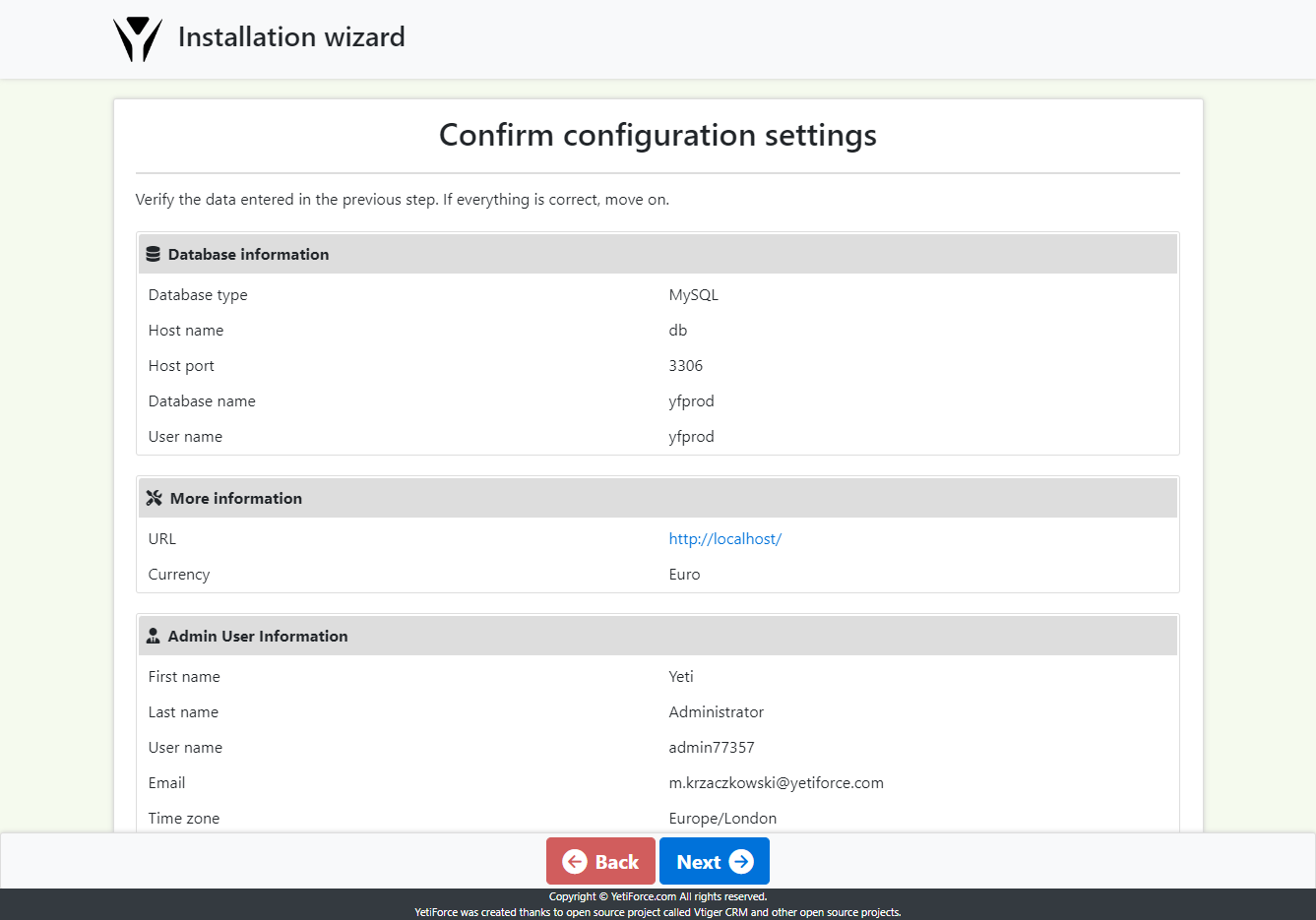Click the tools icon beside More information
The width and height of the screenshot is (1316, 920).
pyautogui.click(x=154, y=498)
